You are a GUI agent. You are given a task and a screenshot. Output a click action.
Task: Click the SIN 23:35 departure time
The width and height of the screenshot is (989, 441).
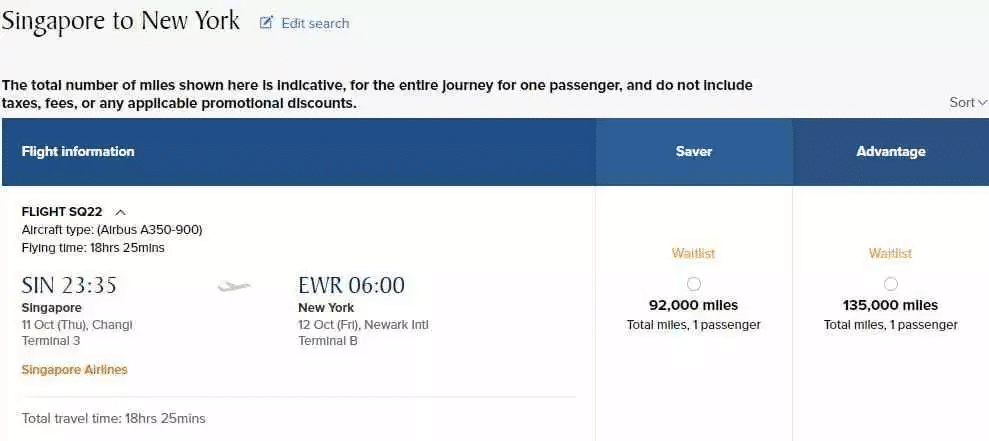click(x=69, y=286)
